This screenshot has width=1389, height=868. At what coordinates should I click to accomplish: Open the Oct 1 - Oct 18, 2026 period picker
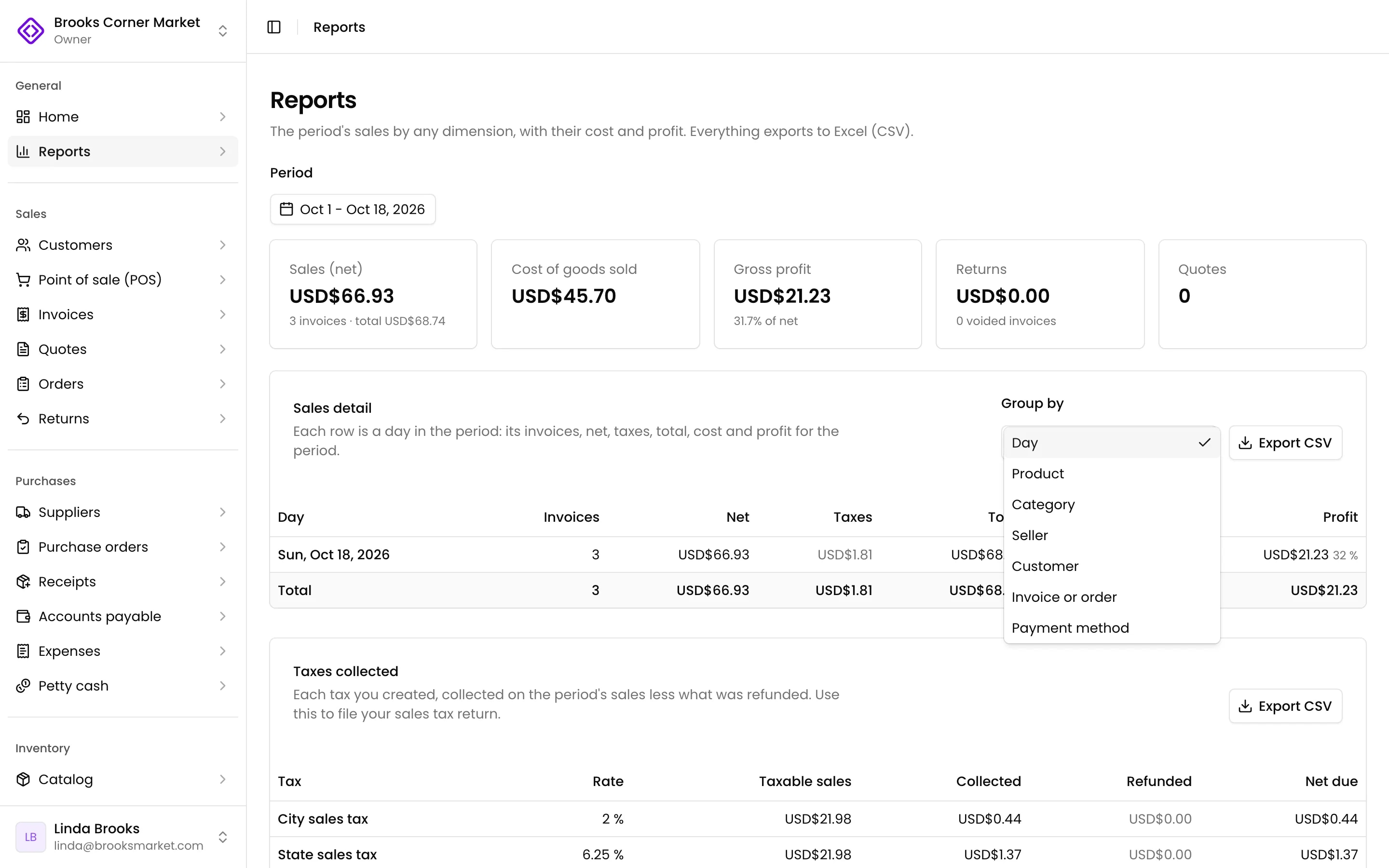(x=353, y=209)
